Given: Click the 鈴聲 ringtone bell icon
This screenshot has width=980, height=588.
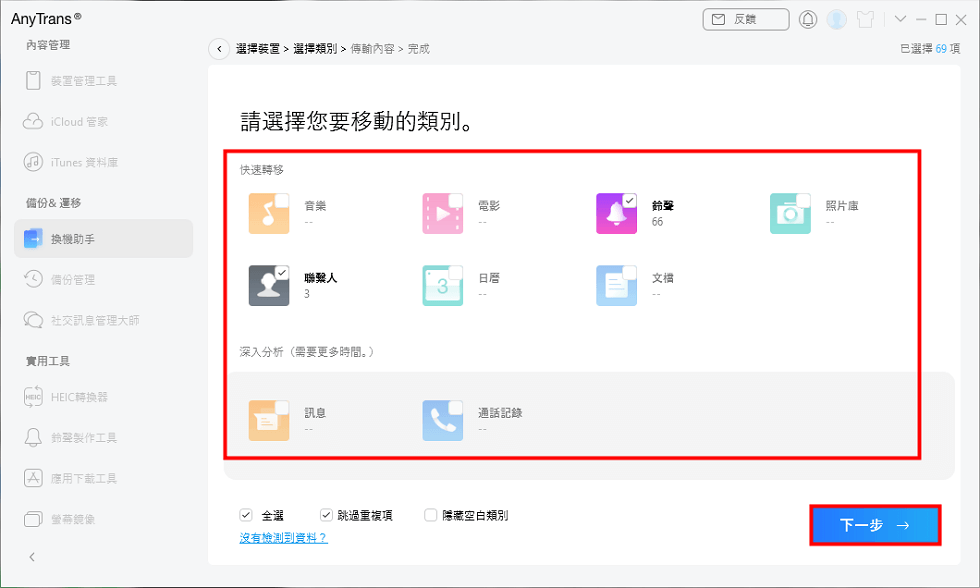Looking at the screenshot, I should click(616, 214).
